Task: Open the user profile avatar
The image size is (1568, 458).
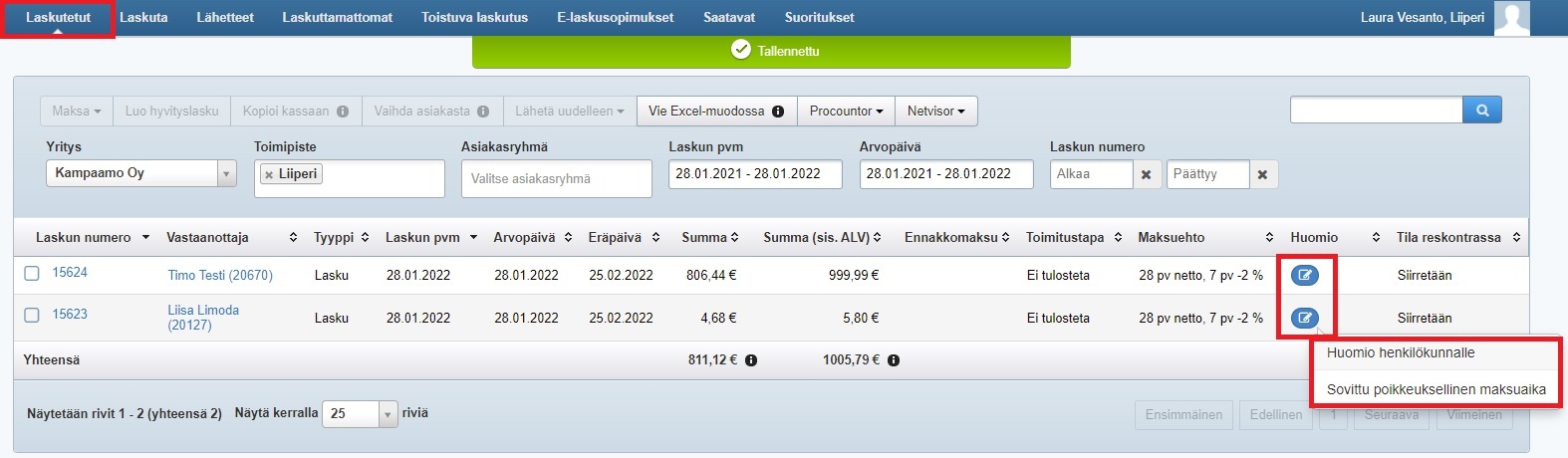Action: (1511, 18)
